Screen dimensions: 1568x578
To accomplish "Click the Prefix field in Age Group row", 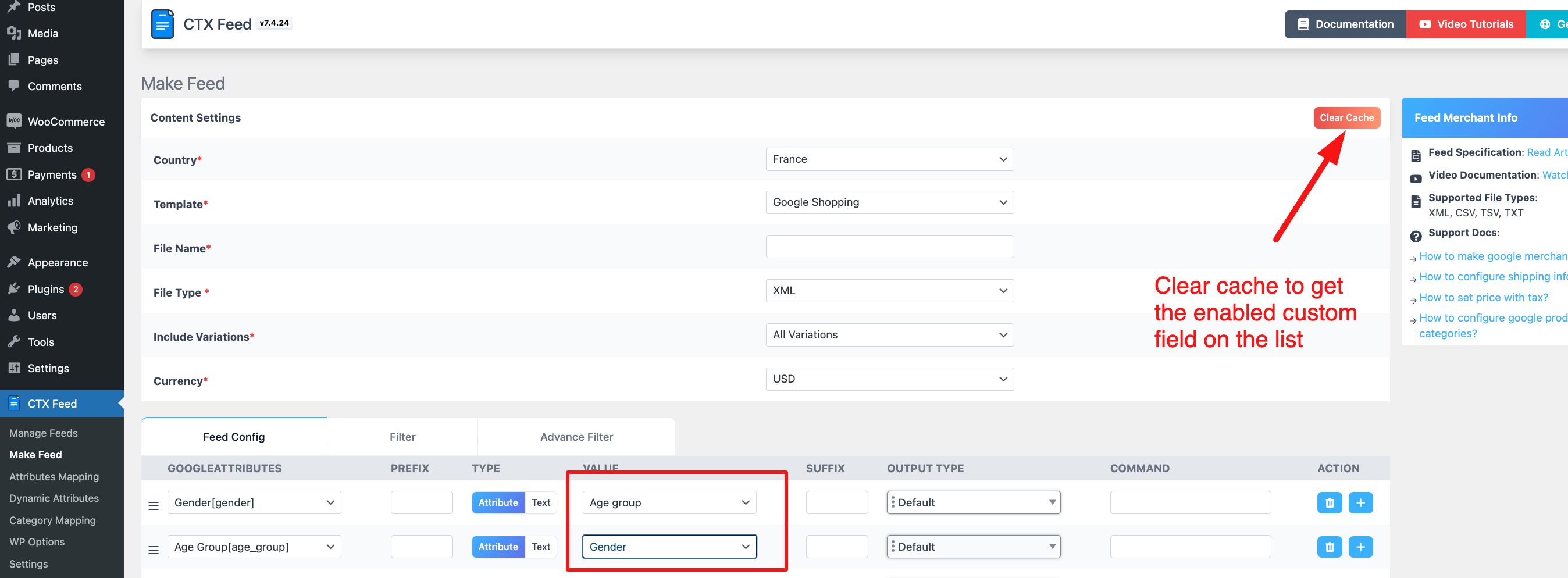I will (x=422, y=547).
